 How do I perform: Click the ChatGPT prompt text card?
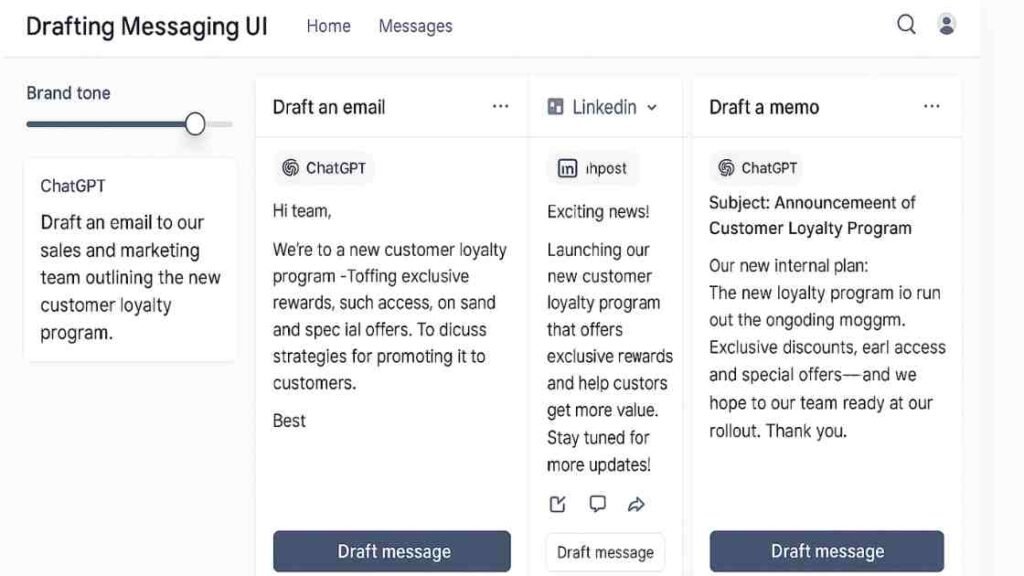[130, 260]
